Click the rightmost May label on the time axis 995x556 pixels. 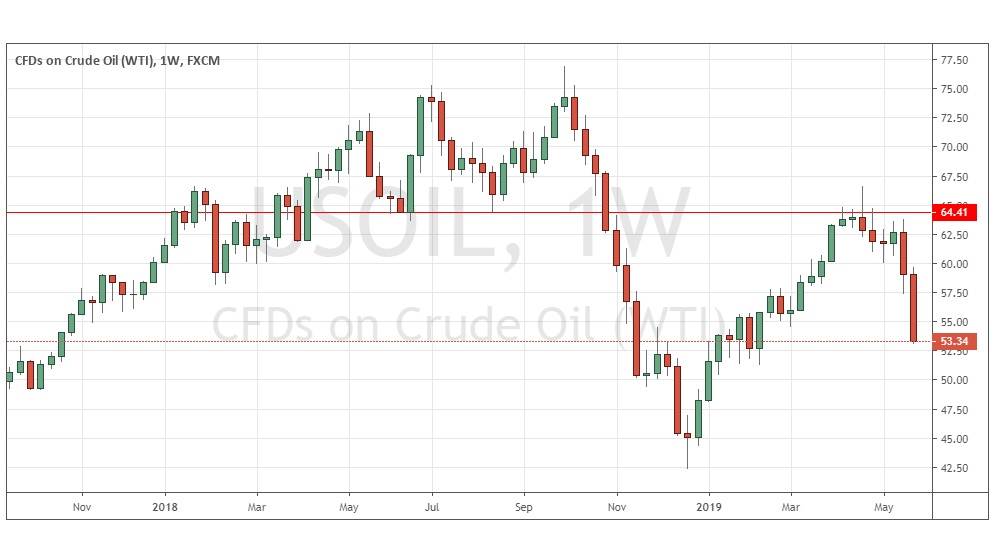click(885, 506)
